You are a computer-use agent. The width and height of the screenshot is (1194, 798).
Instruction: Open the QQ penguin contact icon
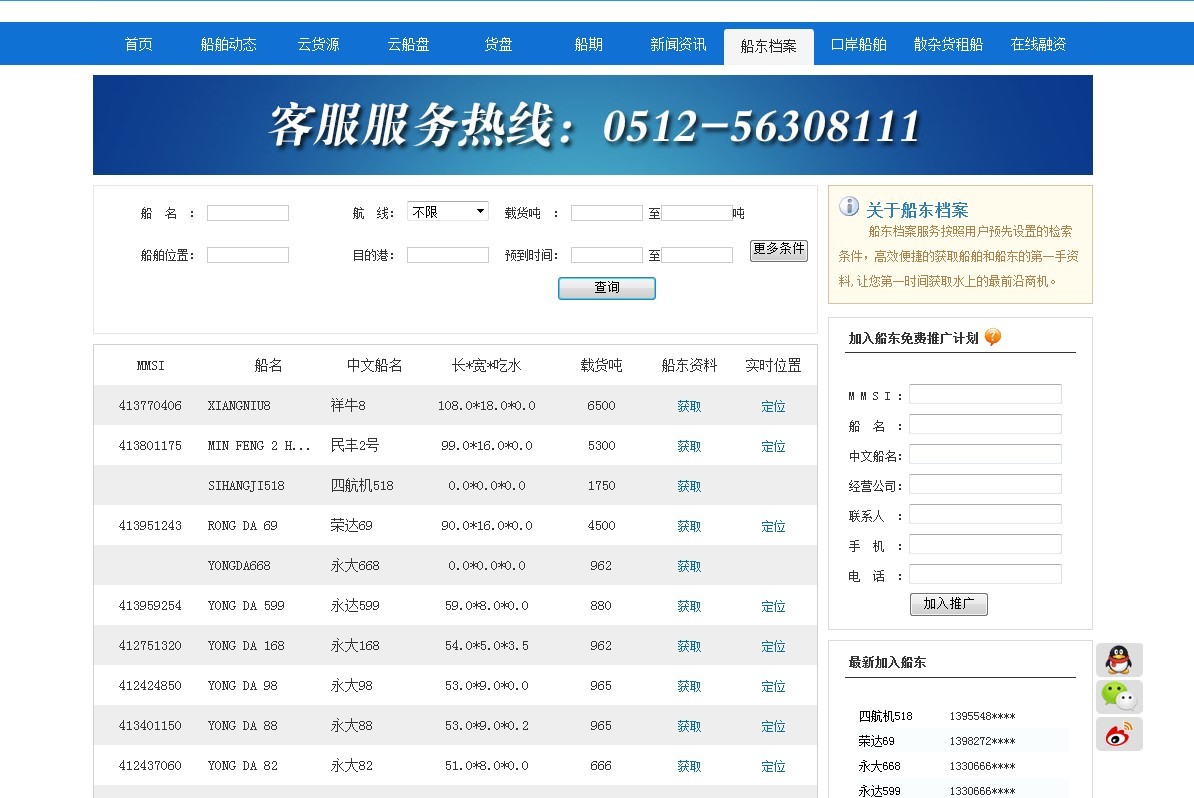coord(1119,659)
